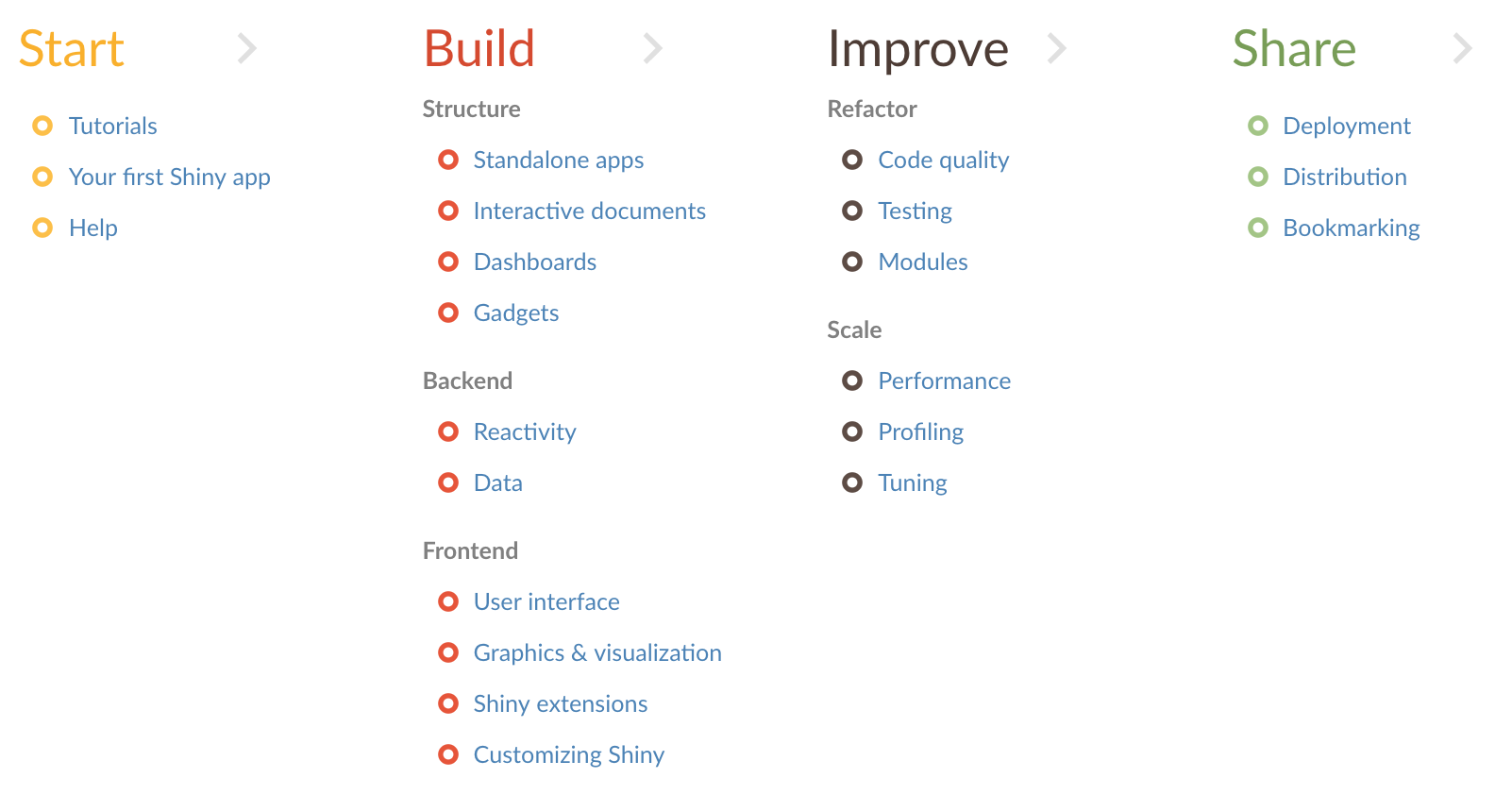The height and width of the screenshot is (795, 1512).
Task: Visit the Code quality link
Action: [943, 160]
